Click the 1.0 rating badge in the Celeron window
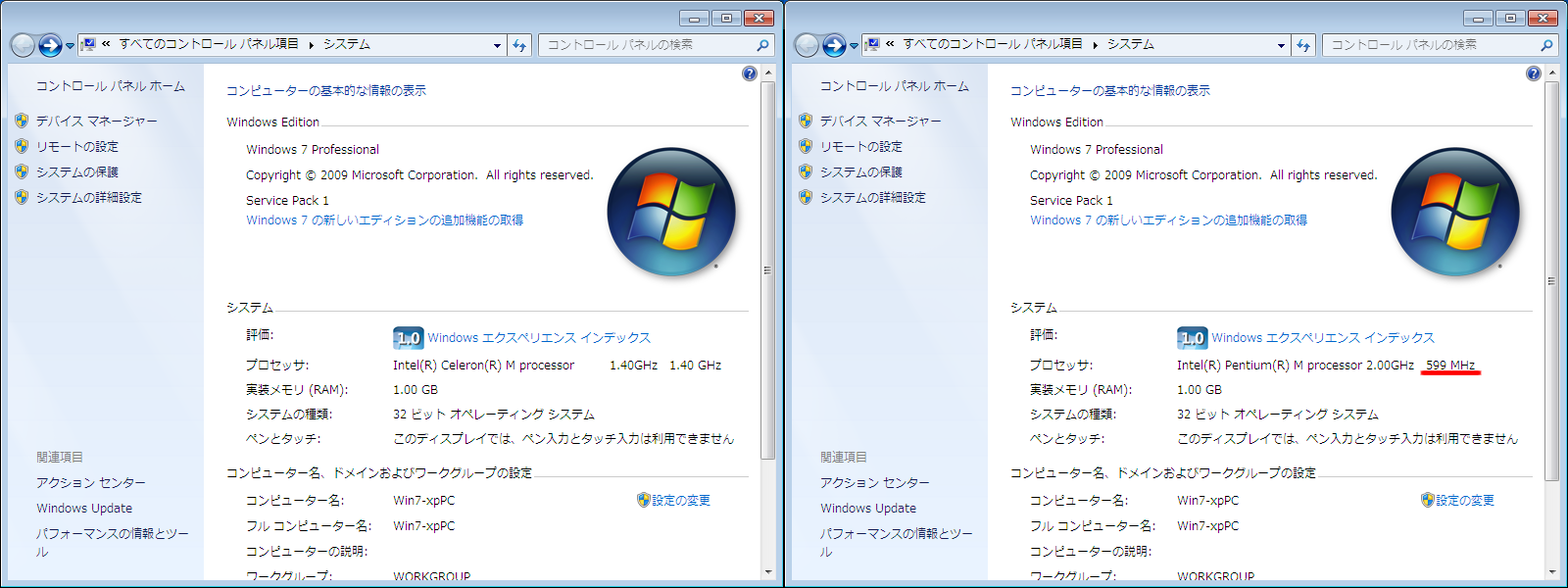Viewport: 1568px width, 588px height. [x=408, y=338]
